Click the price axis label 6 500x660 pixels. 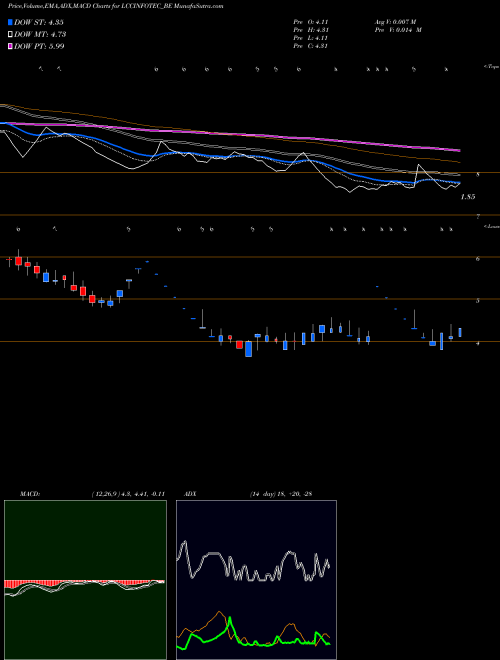[x=478, y=258]
